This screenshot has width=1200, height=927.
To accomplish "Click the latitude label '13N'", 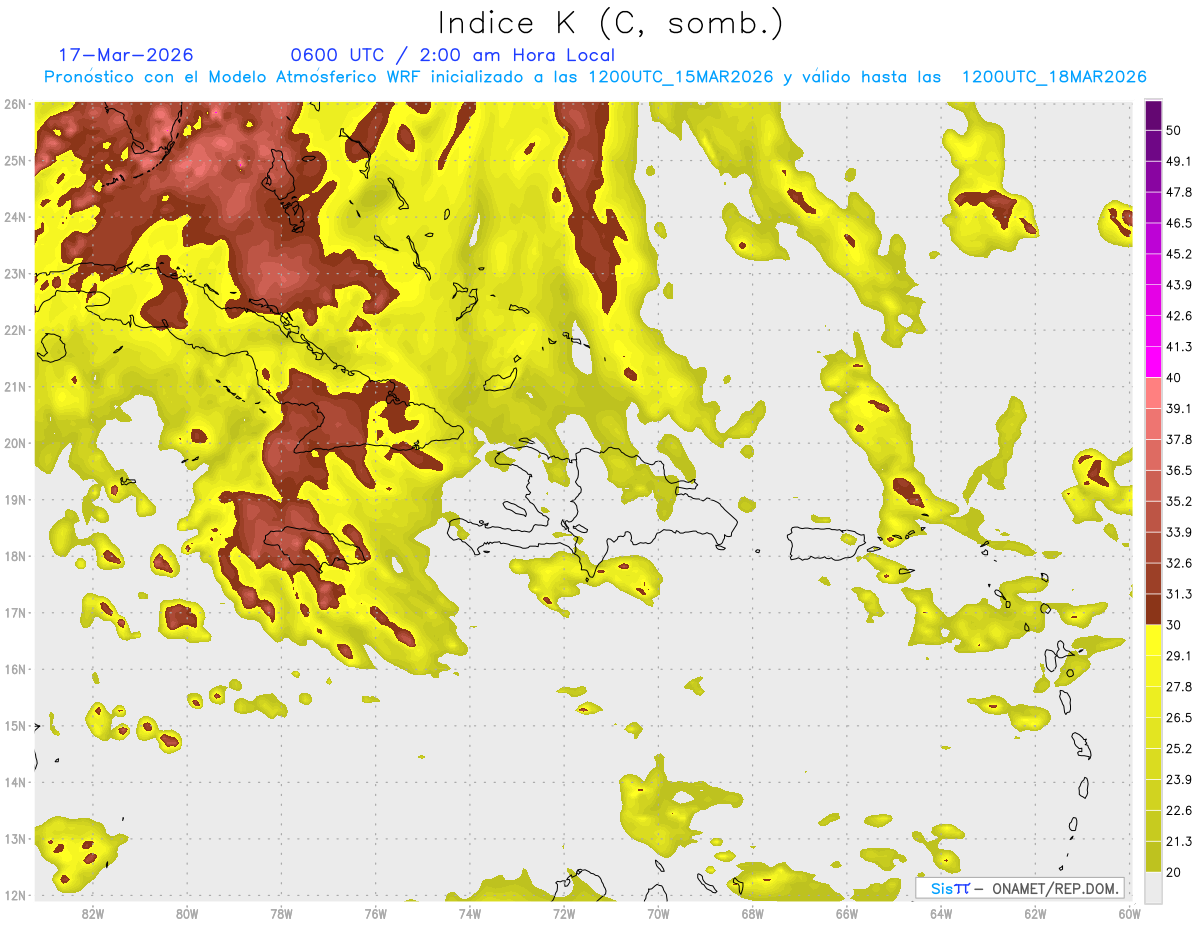I will 14,838.
